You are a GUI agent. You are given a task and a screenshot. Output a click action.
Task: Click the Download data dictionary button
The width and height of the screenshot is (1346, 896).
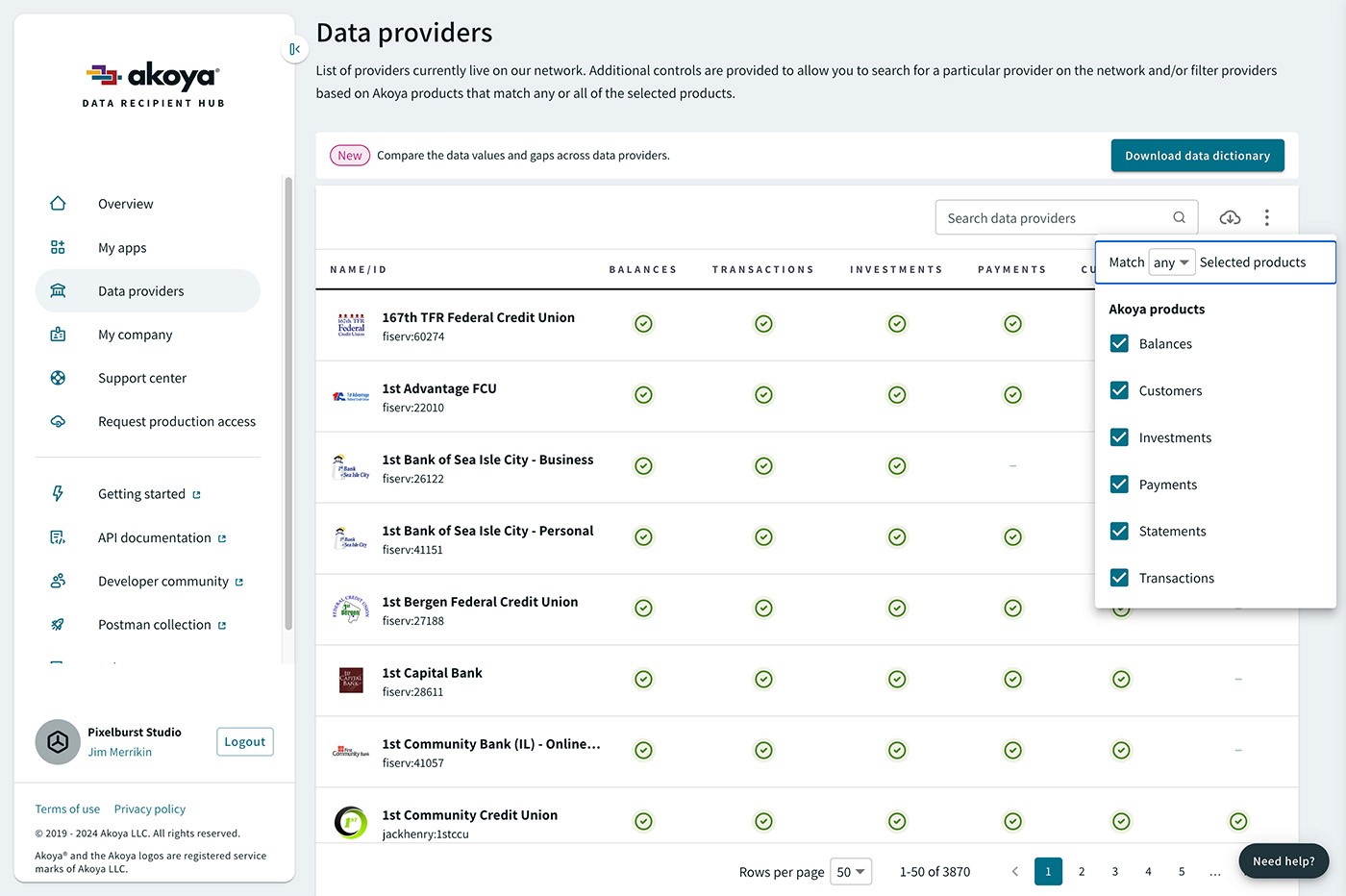[x=1198, y=156]
